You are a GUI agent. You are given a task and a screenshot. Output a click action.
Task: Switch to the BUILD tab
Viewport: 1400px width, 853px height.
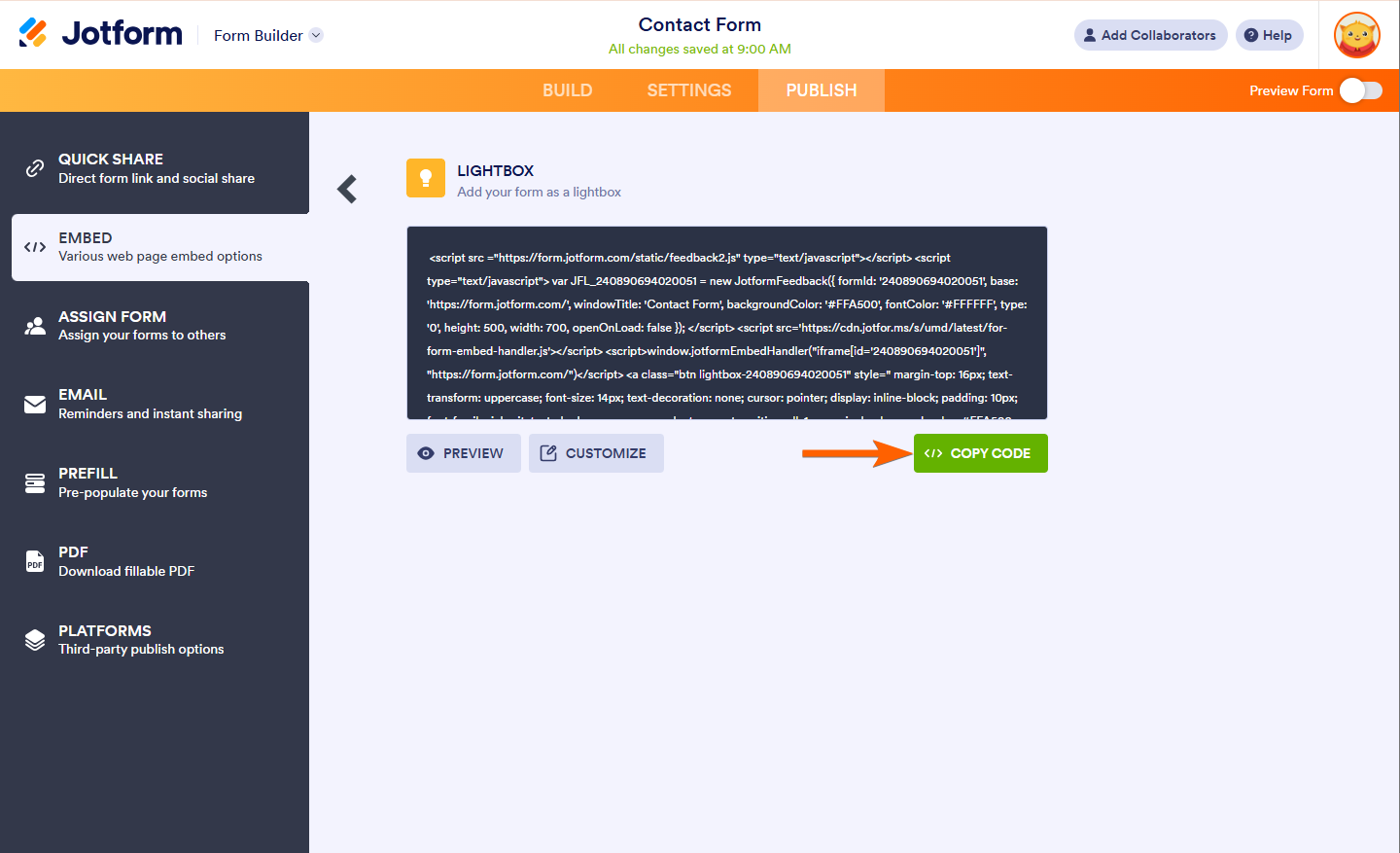tap(568, 90)
